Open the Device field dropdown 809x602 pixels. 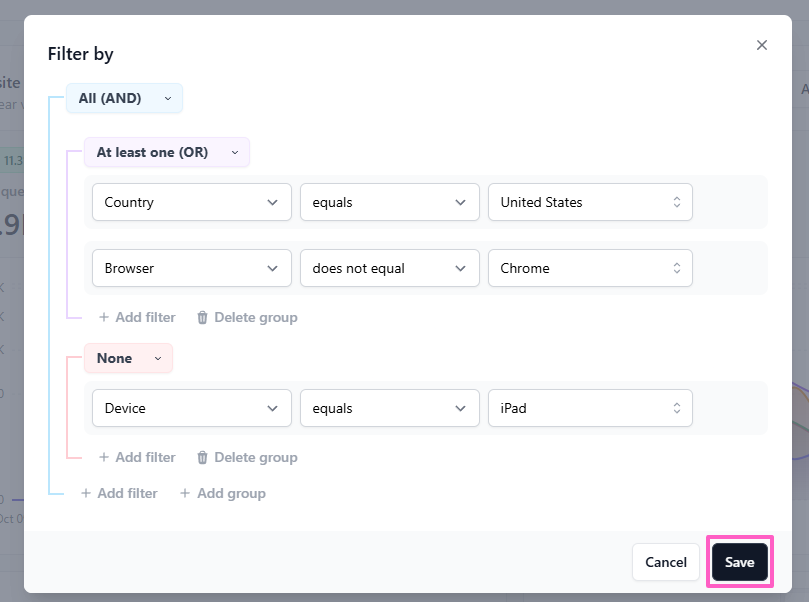(x=191, y=408)
